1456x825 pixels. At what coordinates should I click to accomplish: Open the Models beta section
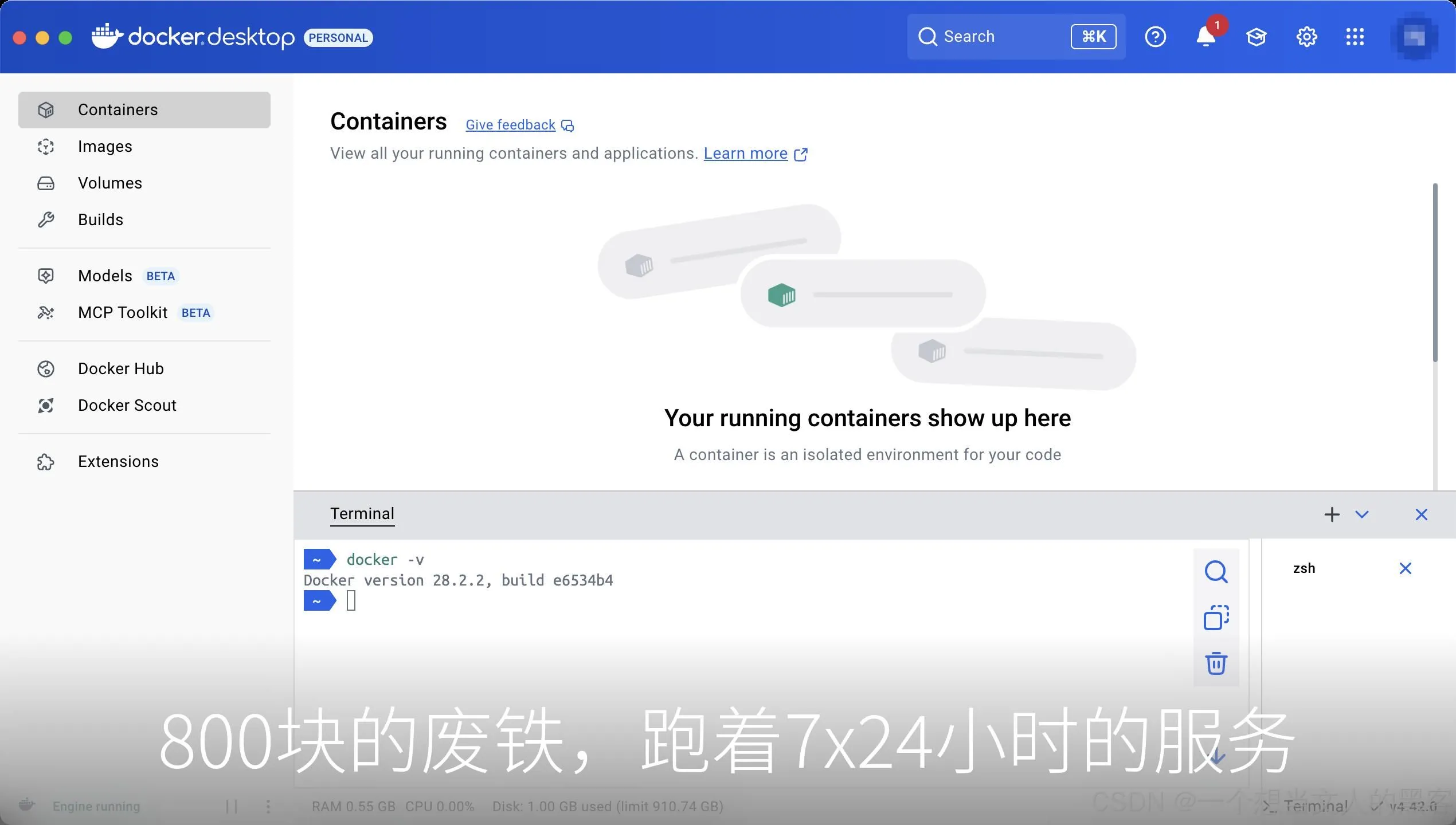[x=144, y=276]
